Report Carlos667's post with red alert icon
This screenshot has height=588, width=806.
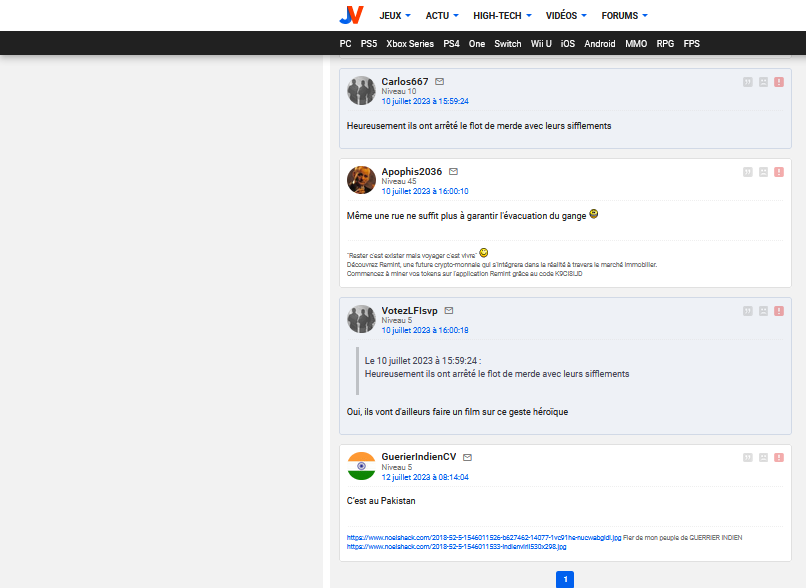point(779,82)
